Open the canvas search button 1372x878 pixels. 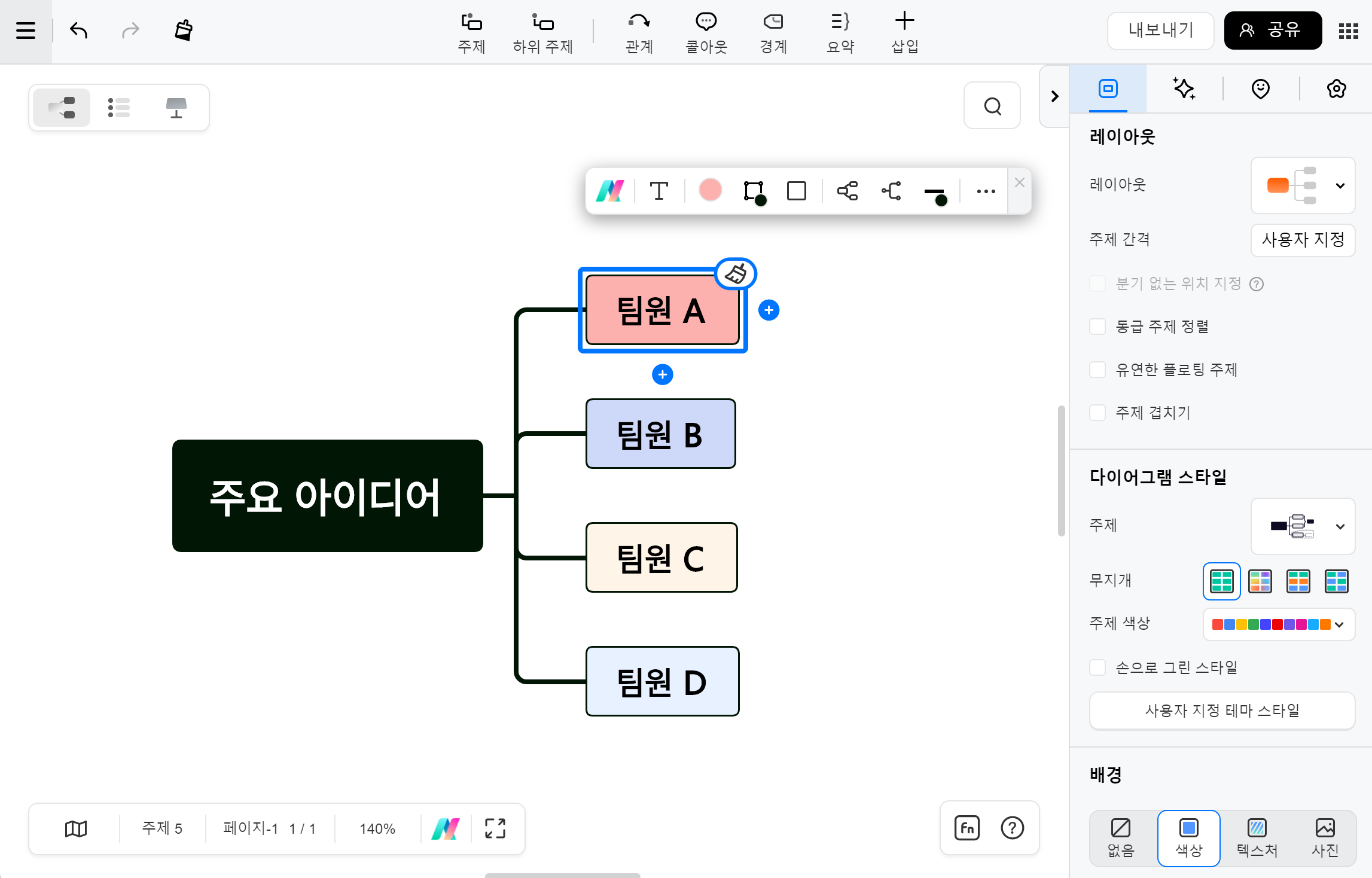(992, 106)
